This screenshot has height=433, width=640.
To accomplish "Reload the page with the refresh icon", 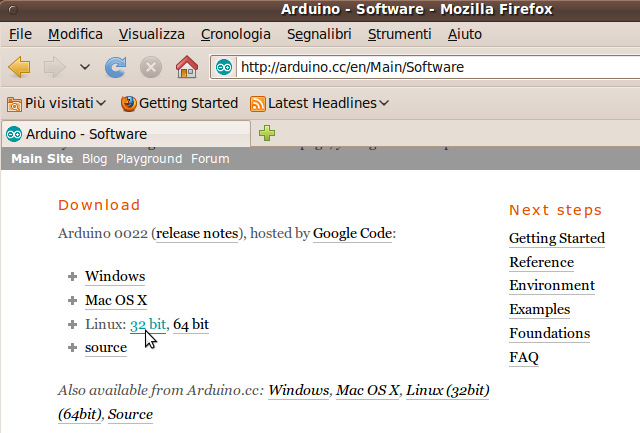I will click(x=115, y=67).
